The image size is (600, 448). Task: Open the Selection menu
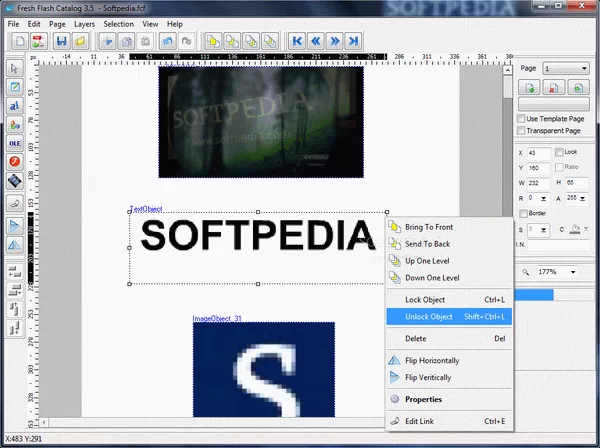point(119,24)
